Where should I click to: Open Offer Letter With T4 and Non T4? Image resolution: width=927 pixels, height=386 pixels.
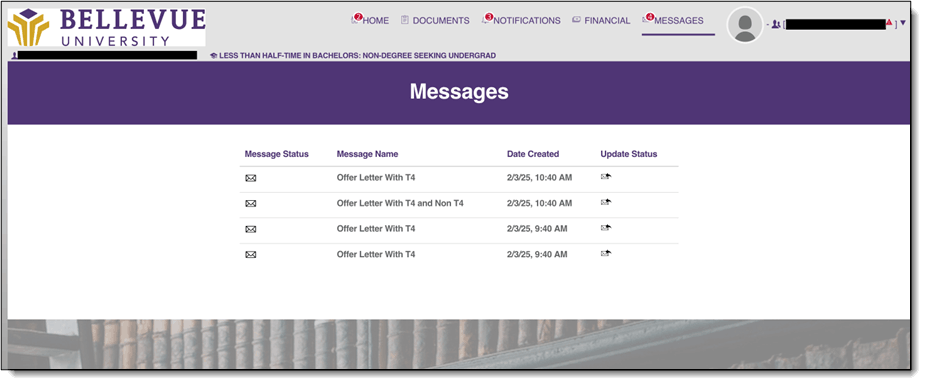click(400, 203)
